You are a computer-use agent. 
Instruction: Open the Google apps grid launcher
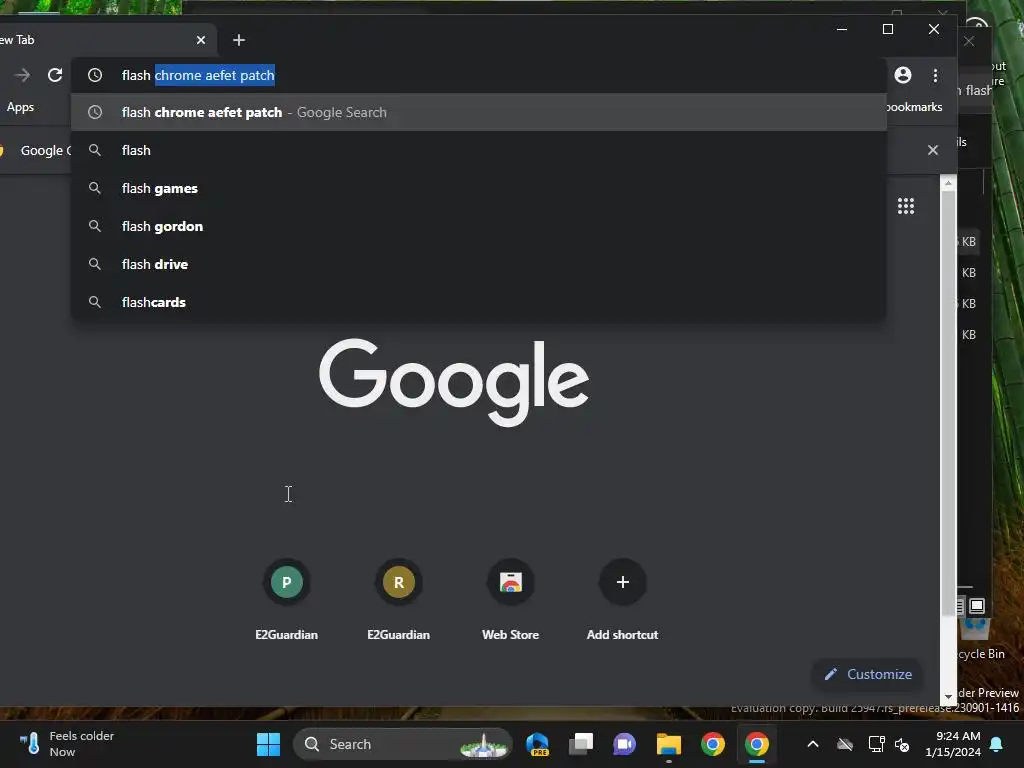[x=906, y=206]
